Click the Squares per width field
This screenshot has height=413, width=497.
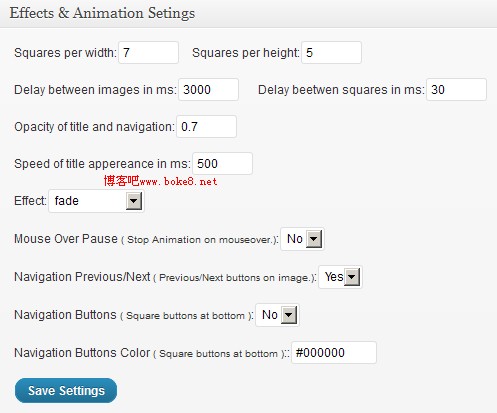[x=148, y=52]
